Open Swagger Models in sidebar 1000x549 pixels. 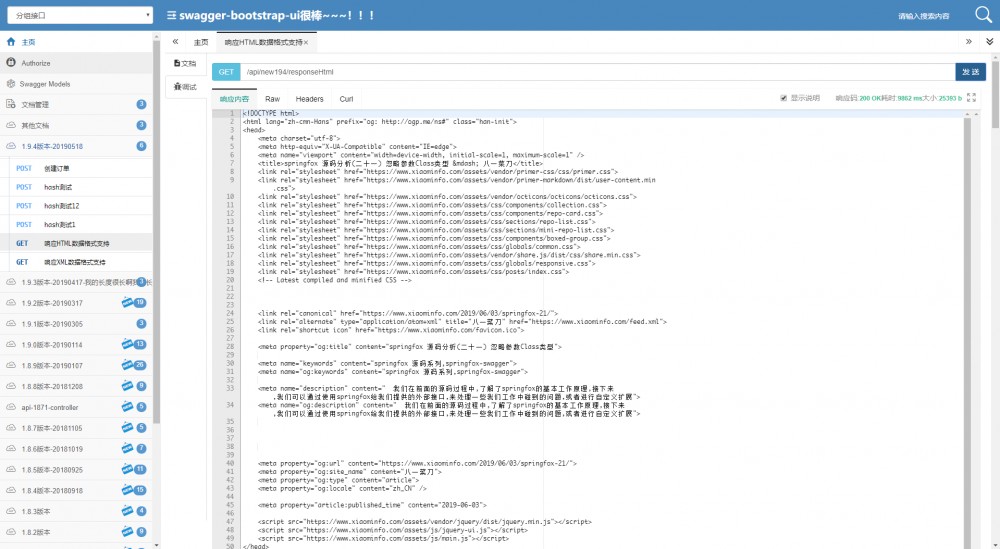coord(77,84)
